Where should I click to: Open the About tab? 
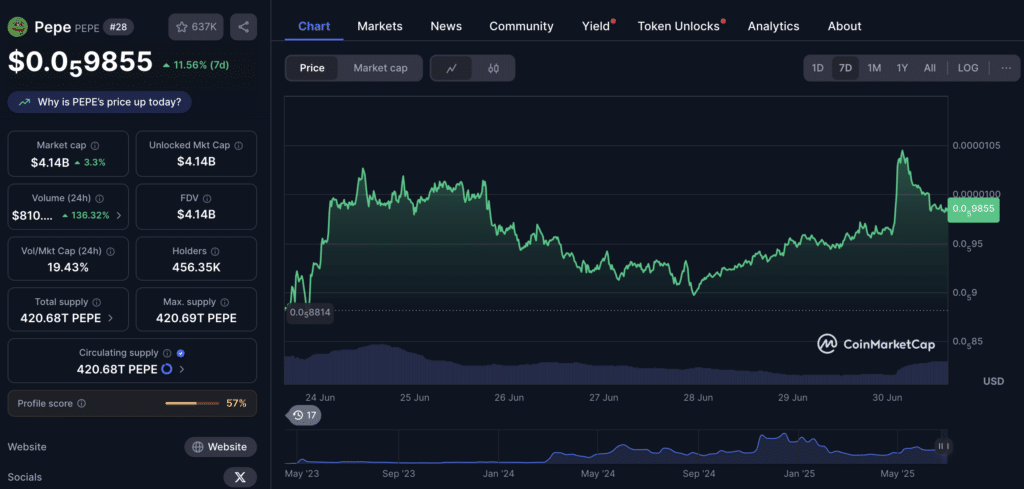coord(844,26)
